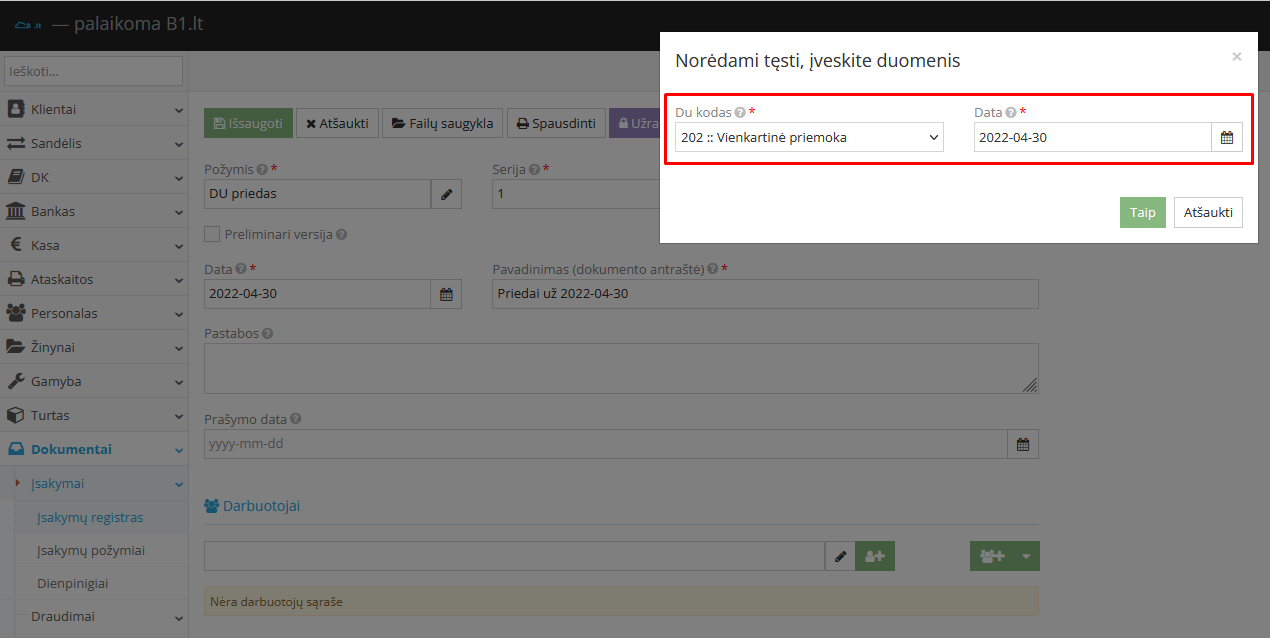The height and width of the screenshot is (638, 1270).
Task: Click help icon next to Du kodas
Action: click(x=740, y=113)
